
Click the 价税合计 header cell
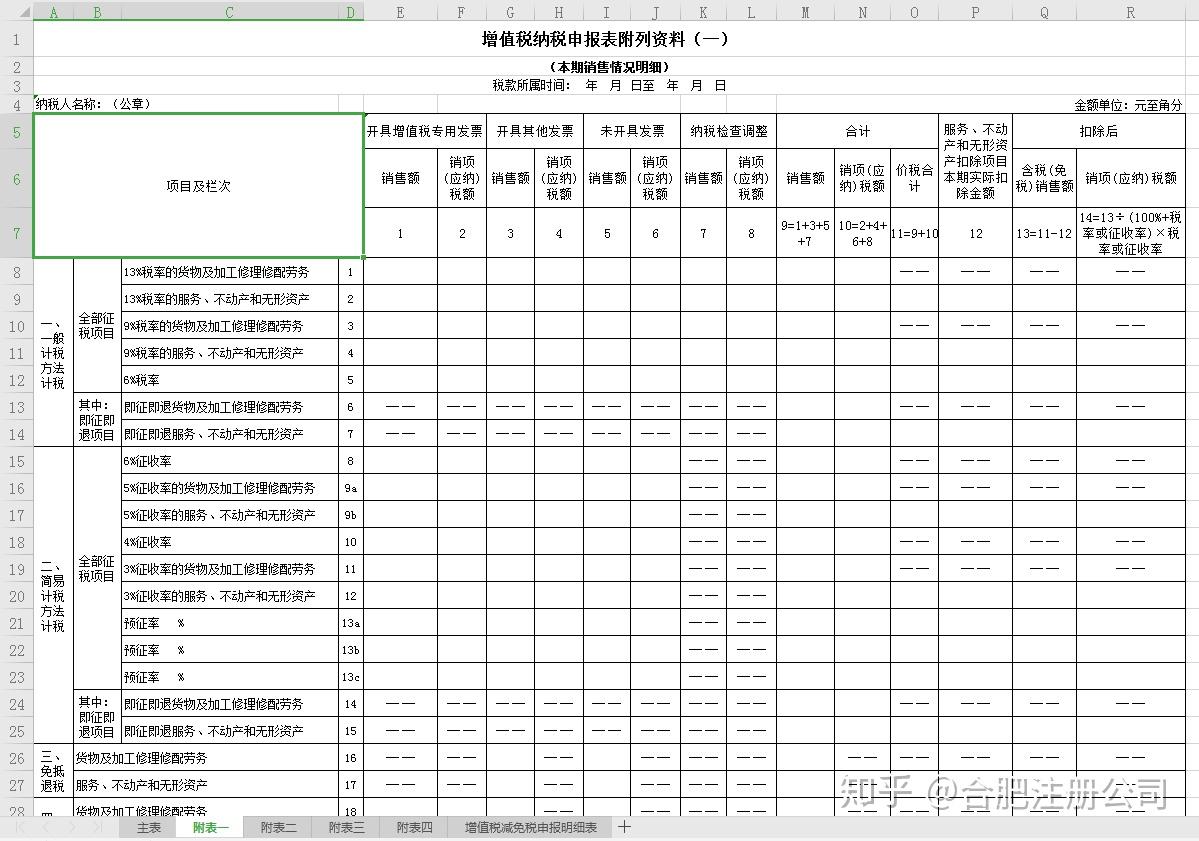pos(914,178)
